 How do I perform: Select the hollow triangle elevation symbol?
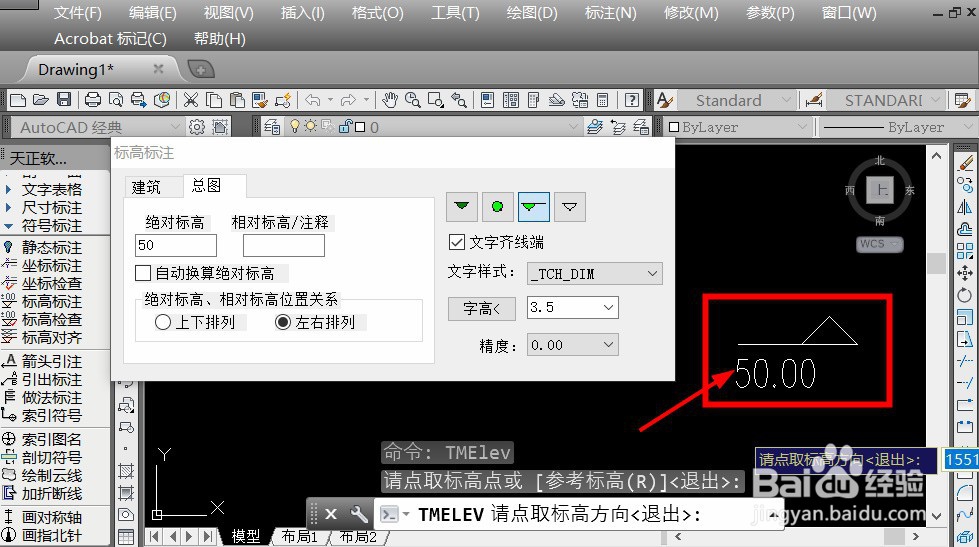coord(570,206)
